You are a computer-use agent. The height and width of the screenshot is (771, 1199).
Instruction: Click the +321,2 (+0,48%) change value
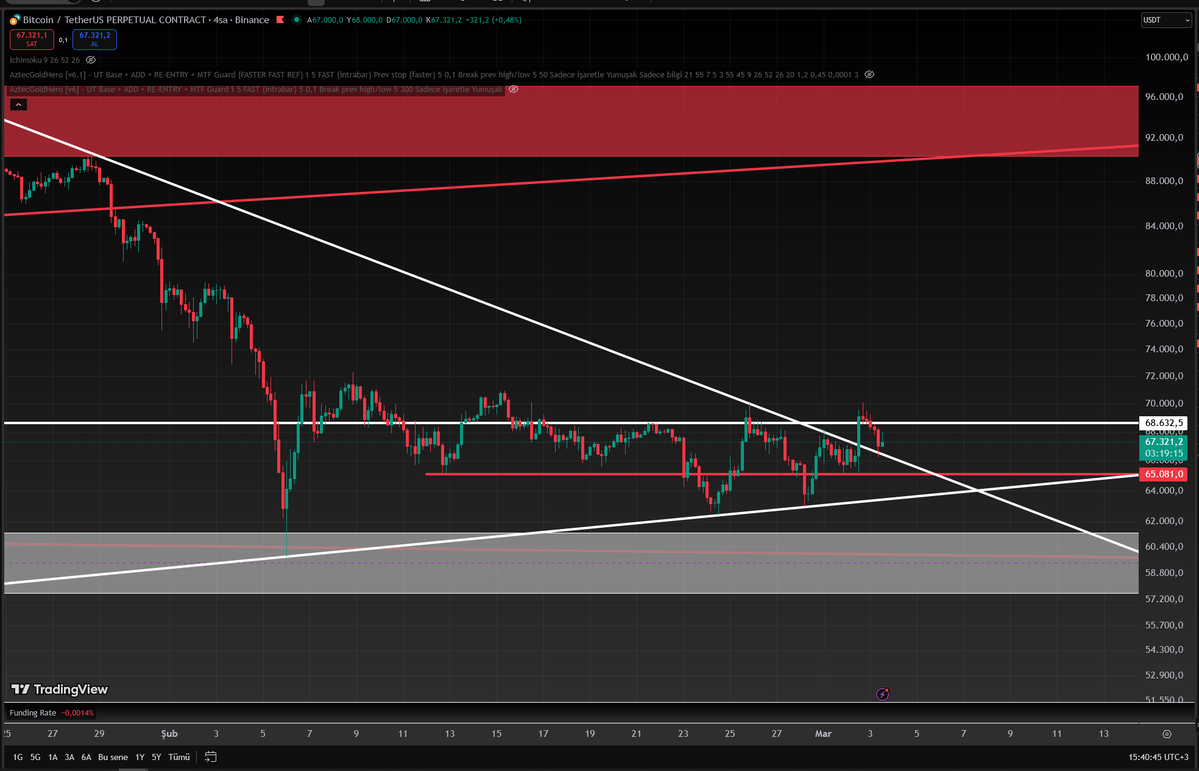pyautogui.click(x=493, y=20)
